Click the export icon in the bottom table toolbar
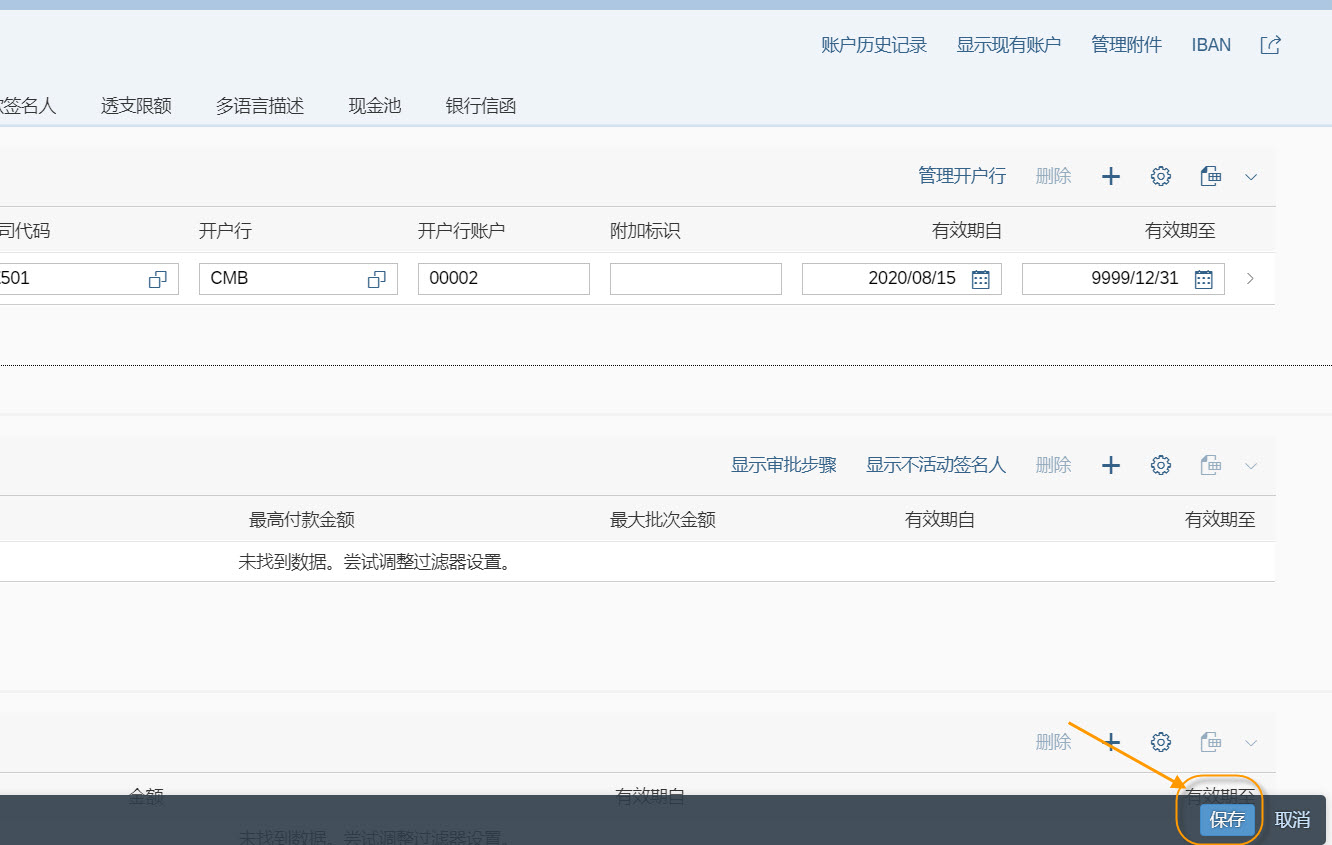The image size is (1332, 845). pyautogui.click(x=1210, y=741)
